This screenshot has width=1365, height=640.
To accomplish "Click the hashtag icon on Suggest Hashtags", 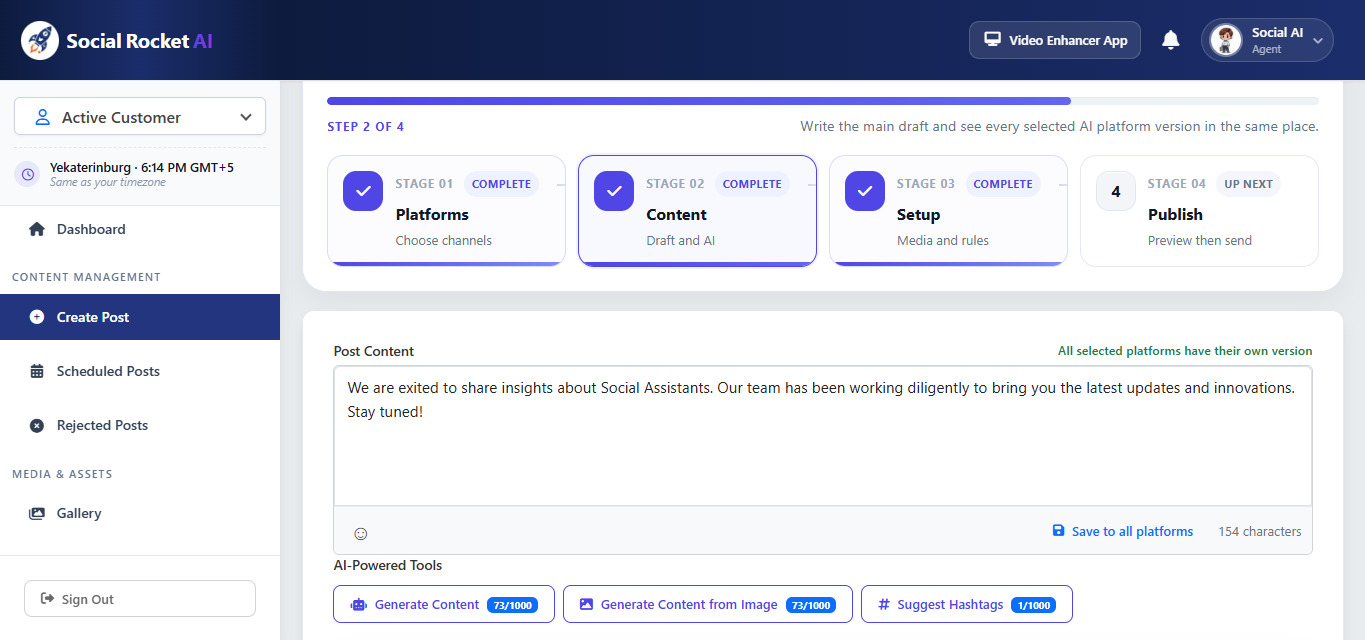I will click(884, 604).
